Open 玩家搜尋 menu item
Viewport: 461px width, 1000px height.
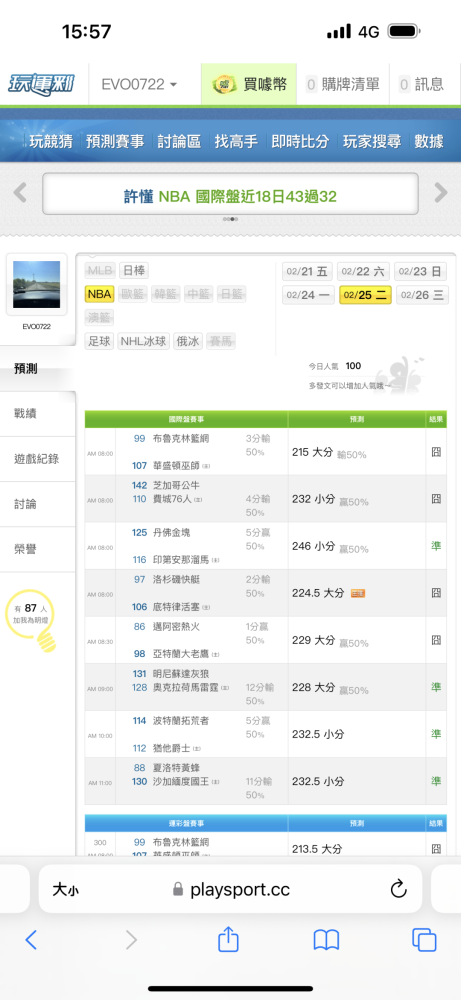(372, 142)
